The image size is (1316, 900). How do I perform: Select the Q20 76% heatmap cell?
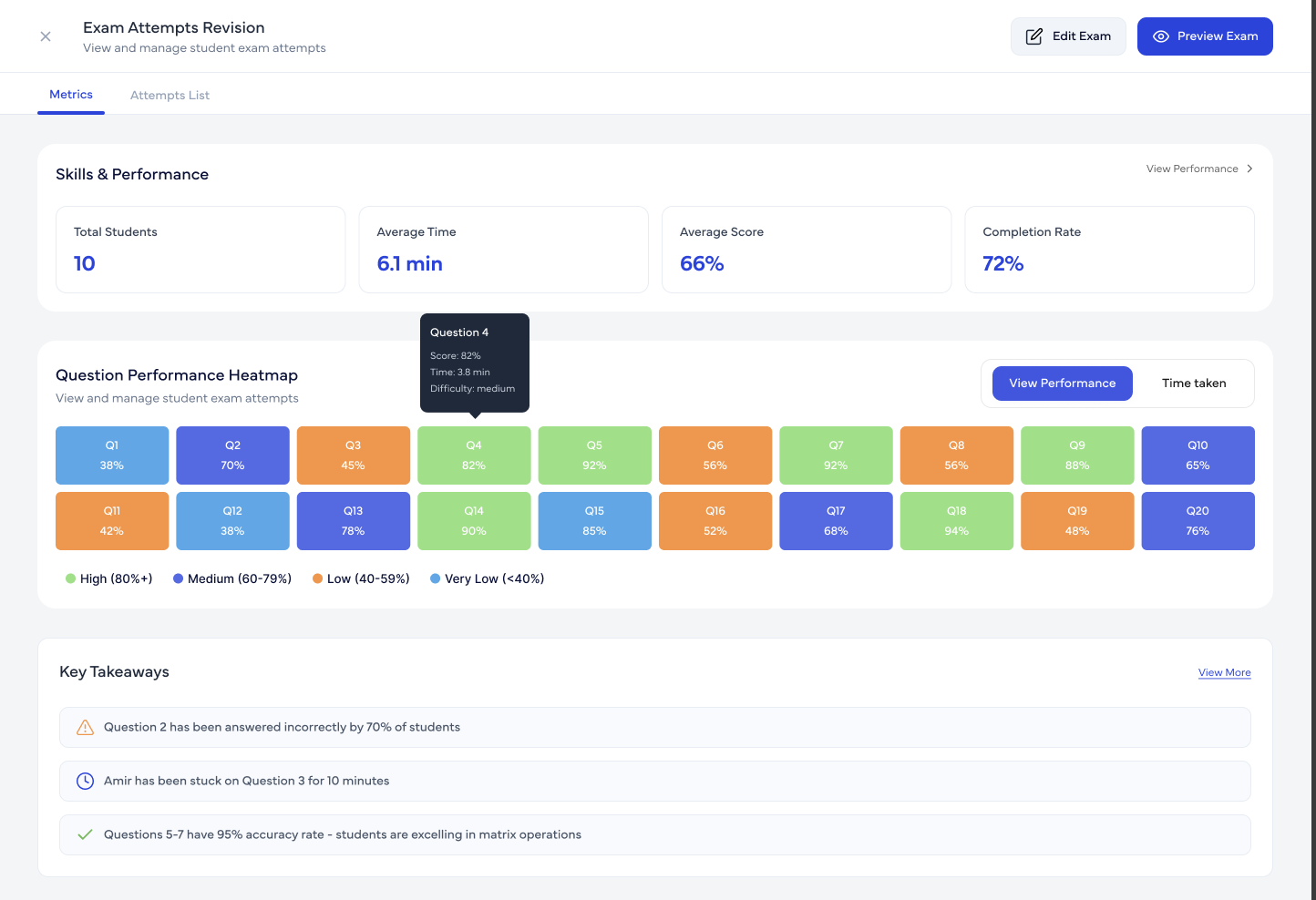click(1198, 521)
